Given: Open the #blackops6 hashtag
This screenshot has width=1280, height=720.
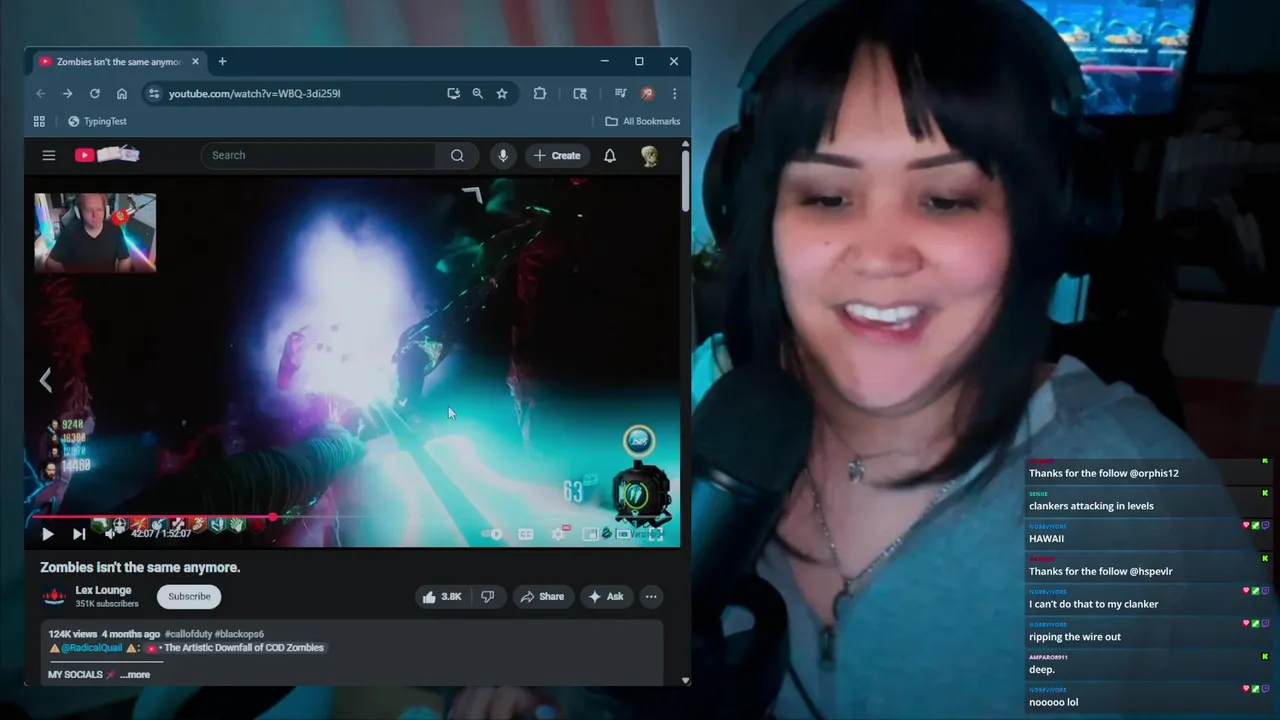Looking at the screenshot, I should click(238, 634).
